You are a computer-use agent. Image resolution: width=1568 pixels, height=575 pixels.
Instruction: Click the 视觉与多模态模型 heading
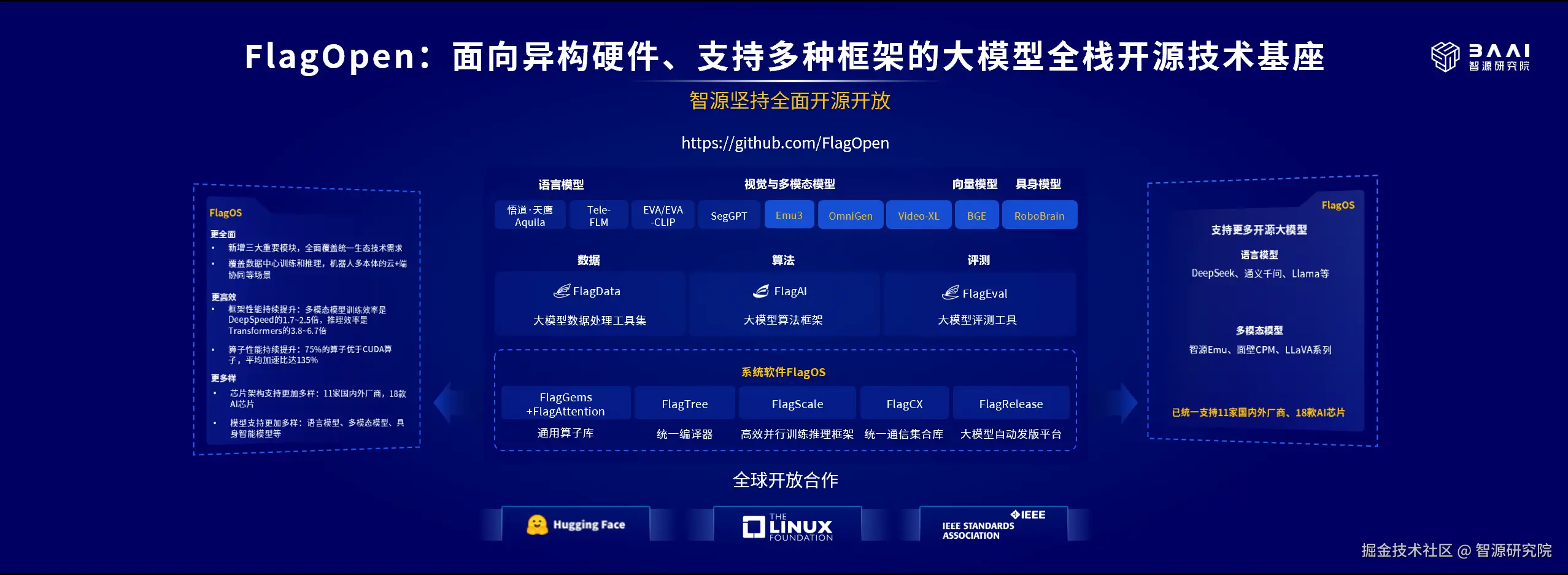[x=789, y=184]
